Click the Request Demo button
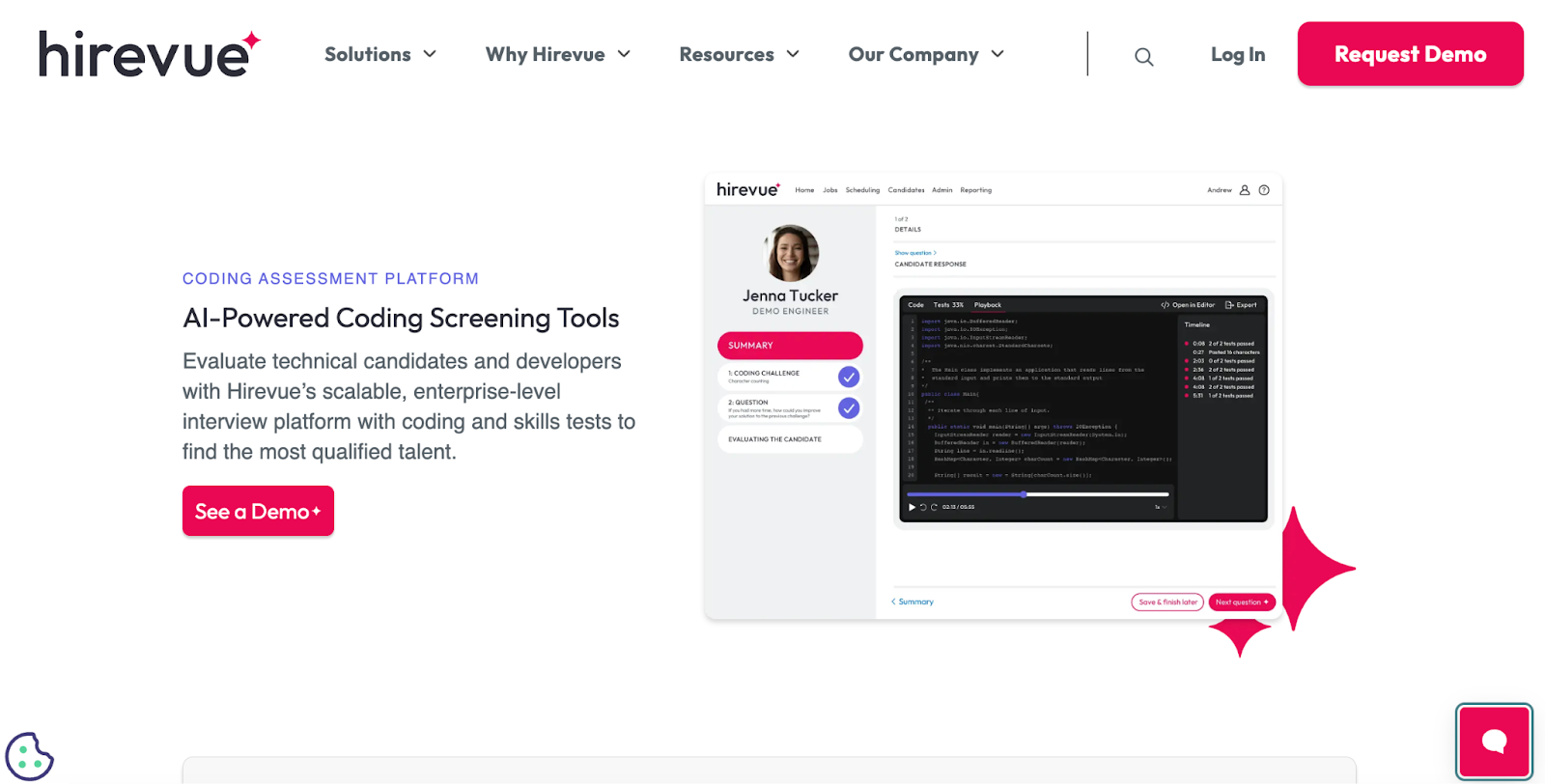This screenshot has height=784, width=1545. click(x=1410, y=54)
